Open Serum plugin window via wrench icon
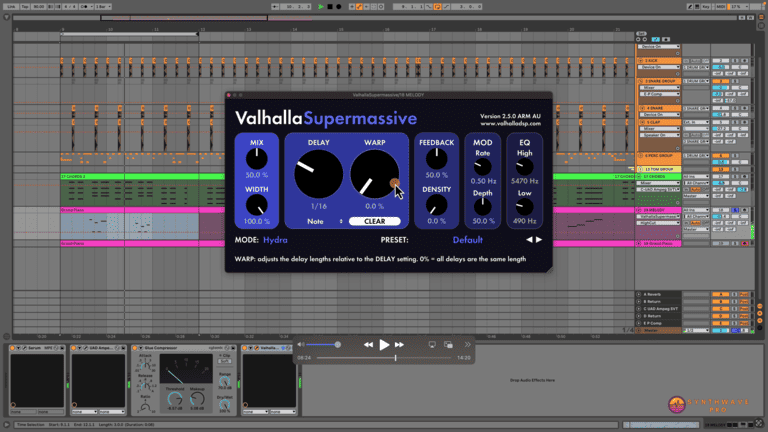This screenshot has height=432, width=768. point(24,348)
